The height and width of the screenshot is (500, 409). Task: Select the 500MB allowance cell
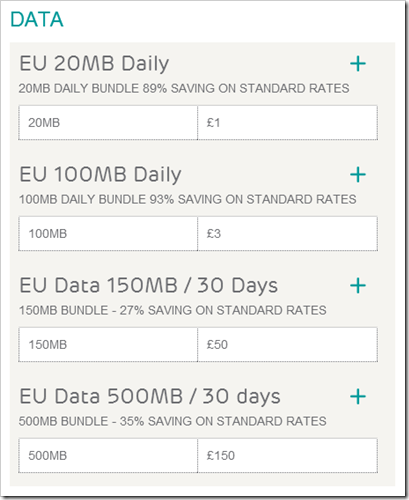108,456
